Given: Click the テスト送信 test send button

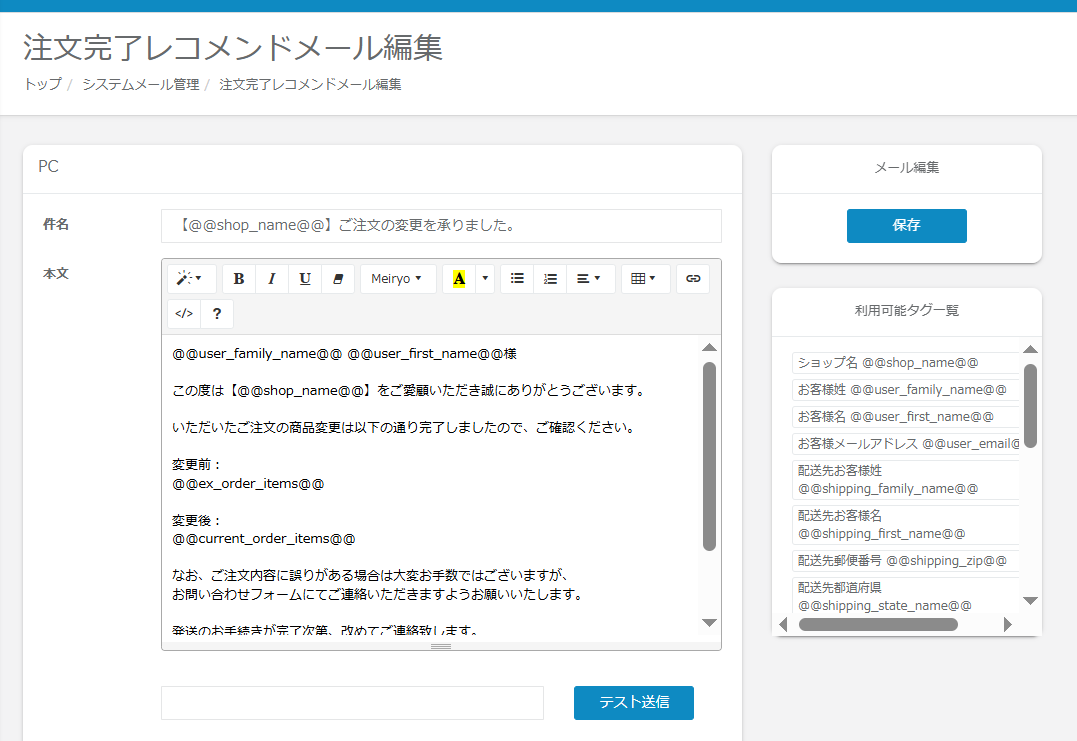Looking at the screenshot, I should pyautogui.click(x=633, y=702).
